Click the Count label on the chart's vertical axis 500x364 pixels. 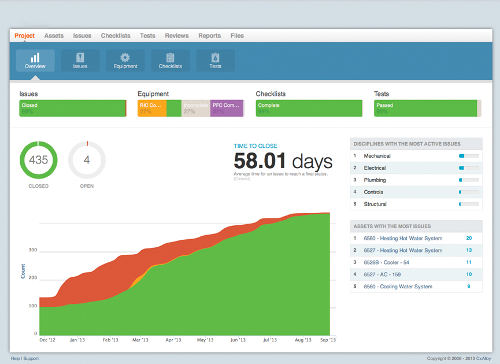[x=23, y=271]
